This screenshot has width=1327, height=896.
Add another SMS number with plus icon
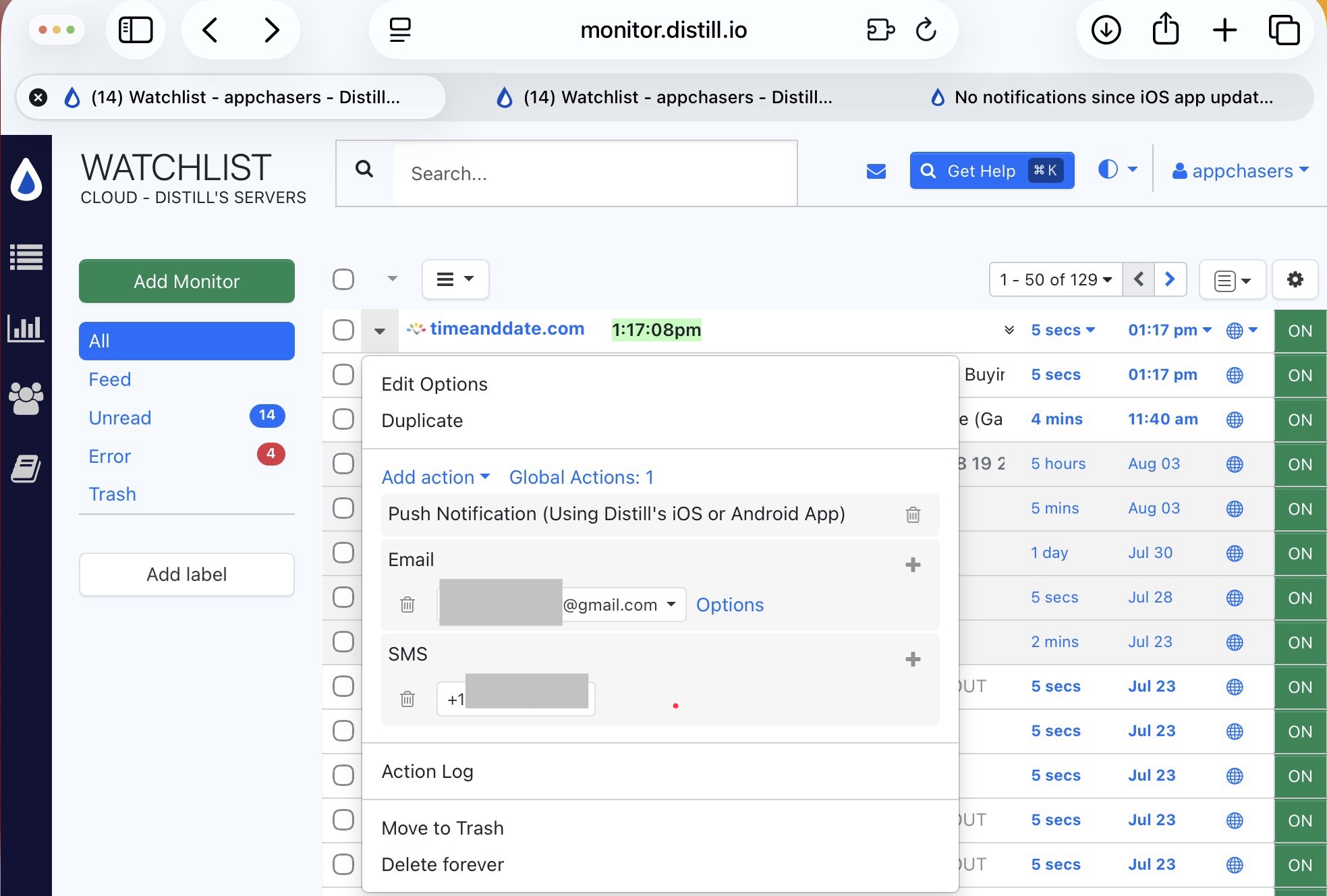[x=913, y=659]
